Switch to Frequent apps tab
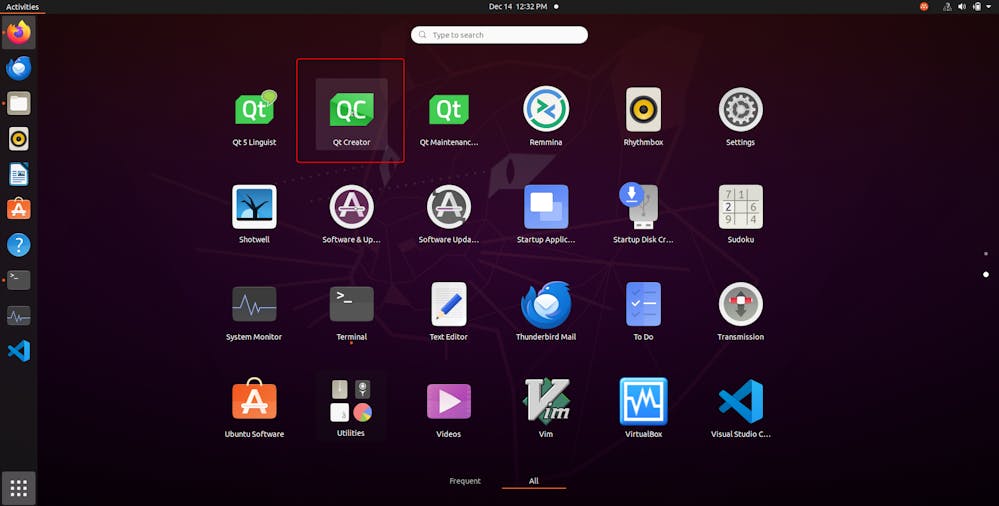 (x=465, y=481)
